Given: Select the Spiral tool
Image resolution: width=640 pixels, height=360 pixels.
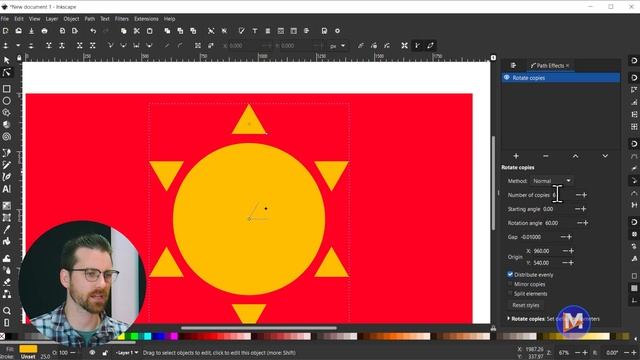Looking at the screenshot, I should (7, 137).
